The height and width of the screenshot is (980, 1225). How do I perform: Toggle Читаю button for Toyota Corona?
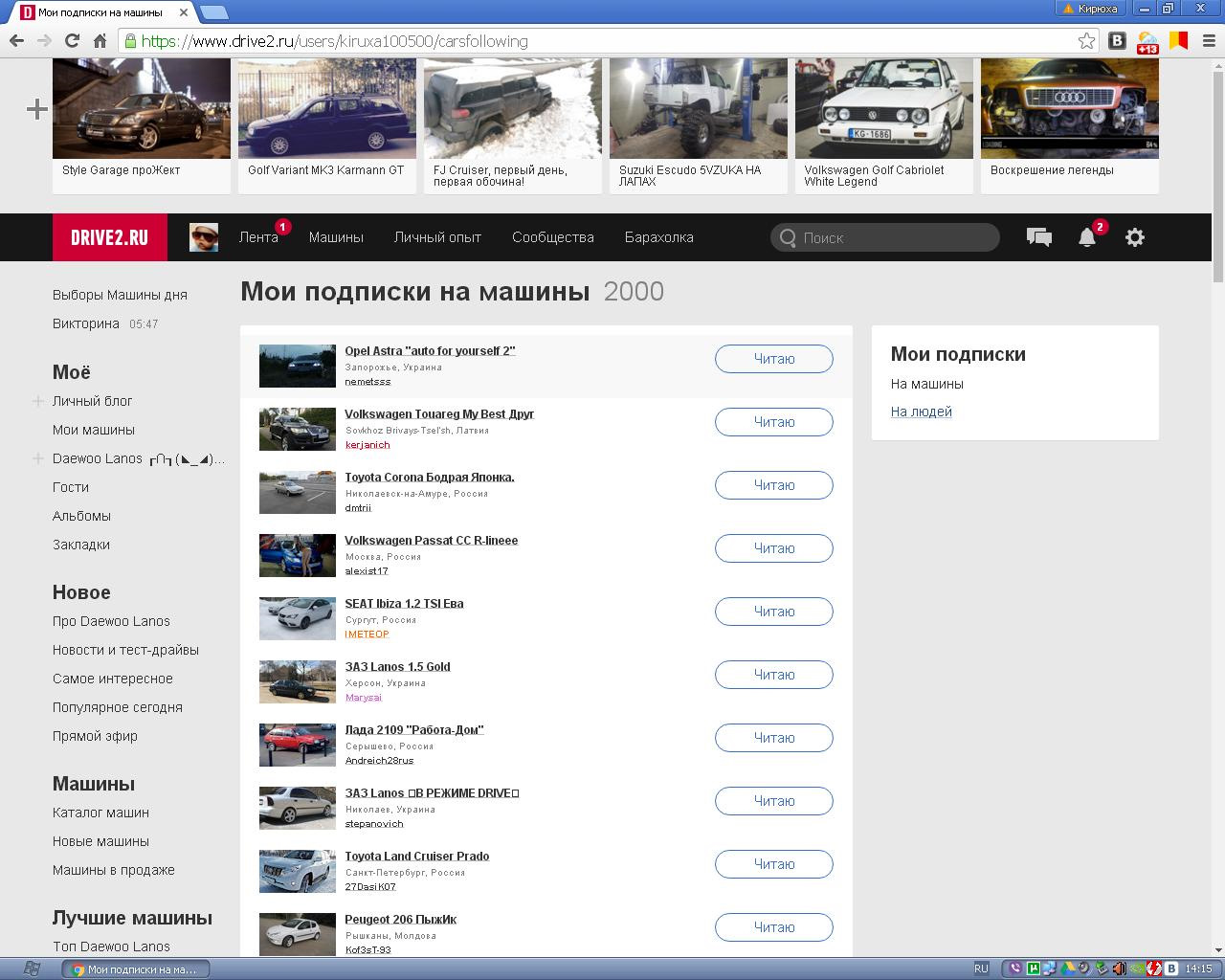coord(774,485)
